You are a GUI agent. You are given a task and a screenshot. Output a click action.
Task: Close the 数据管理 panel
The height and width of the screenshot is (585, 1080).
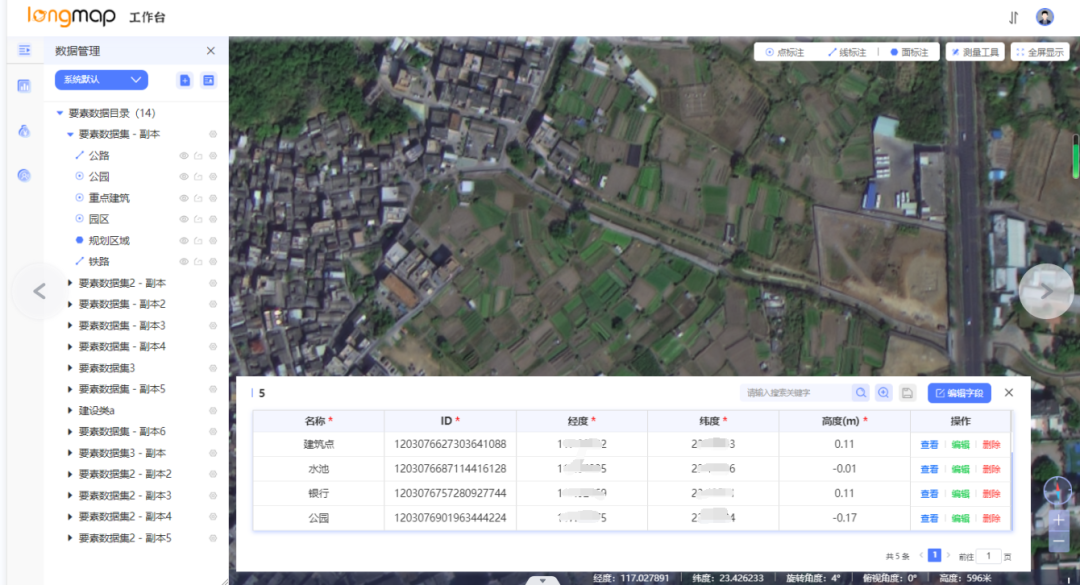(211, 51)
